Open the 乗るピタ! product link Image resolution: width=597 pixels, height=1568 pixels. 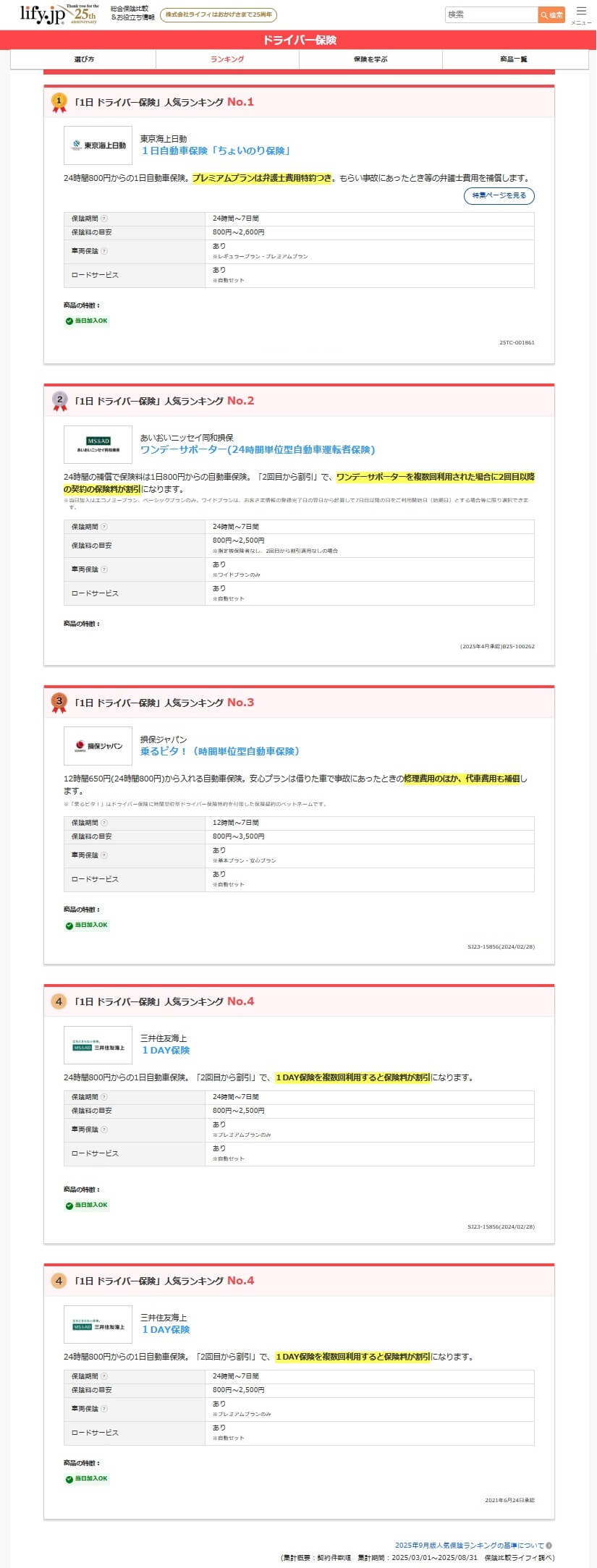click(x=220, y=752)
